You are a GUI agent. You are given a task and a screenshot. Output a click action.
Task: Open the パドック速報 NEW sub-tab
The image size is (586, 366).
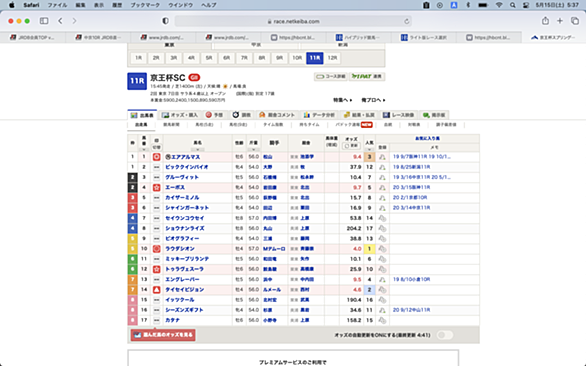tap(354, 124)
